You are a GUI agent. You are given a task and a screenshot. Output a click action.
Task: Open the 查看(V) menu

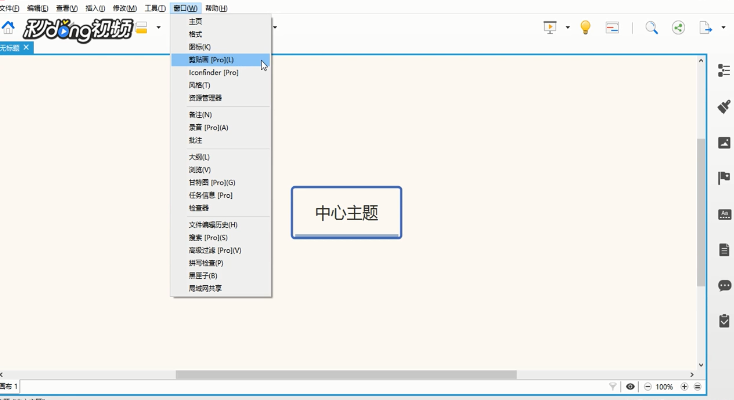pyautogui.click(x=66, y=8)
